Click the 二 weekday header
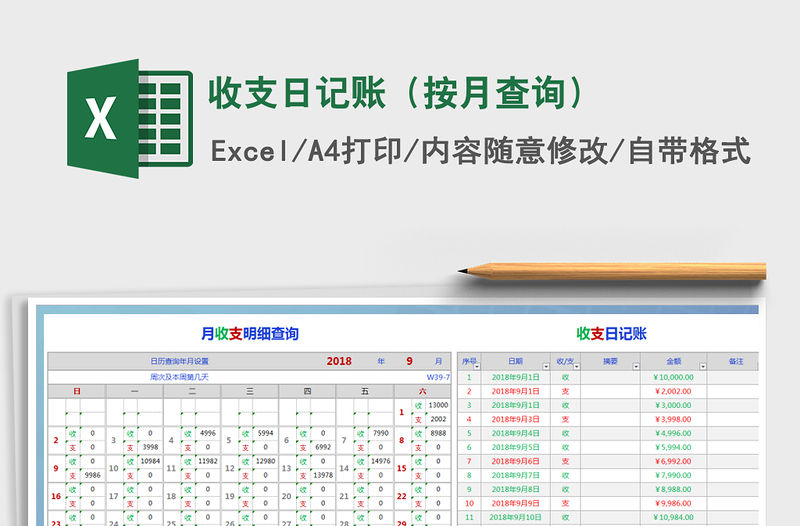 tap(192, 391)
